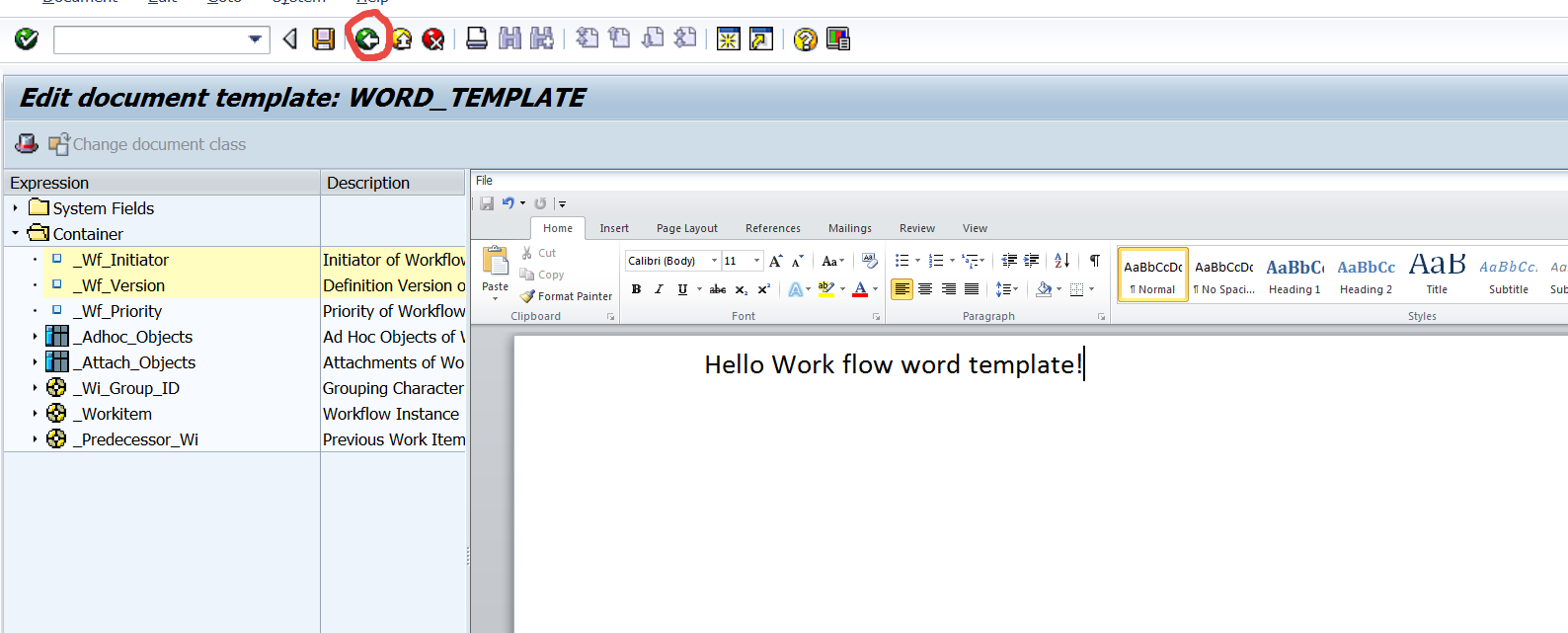The image size is (1568, 633).
Task: Click the red Cancel icon
Action: point(433,40)
